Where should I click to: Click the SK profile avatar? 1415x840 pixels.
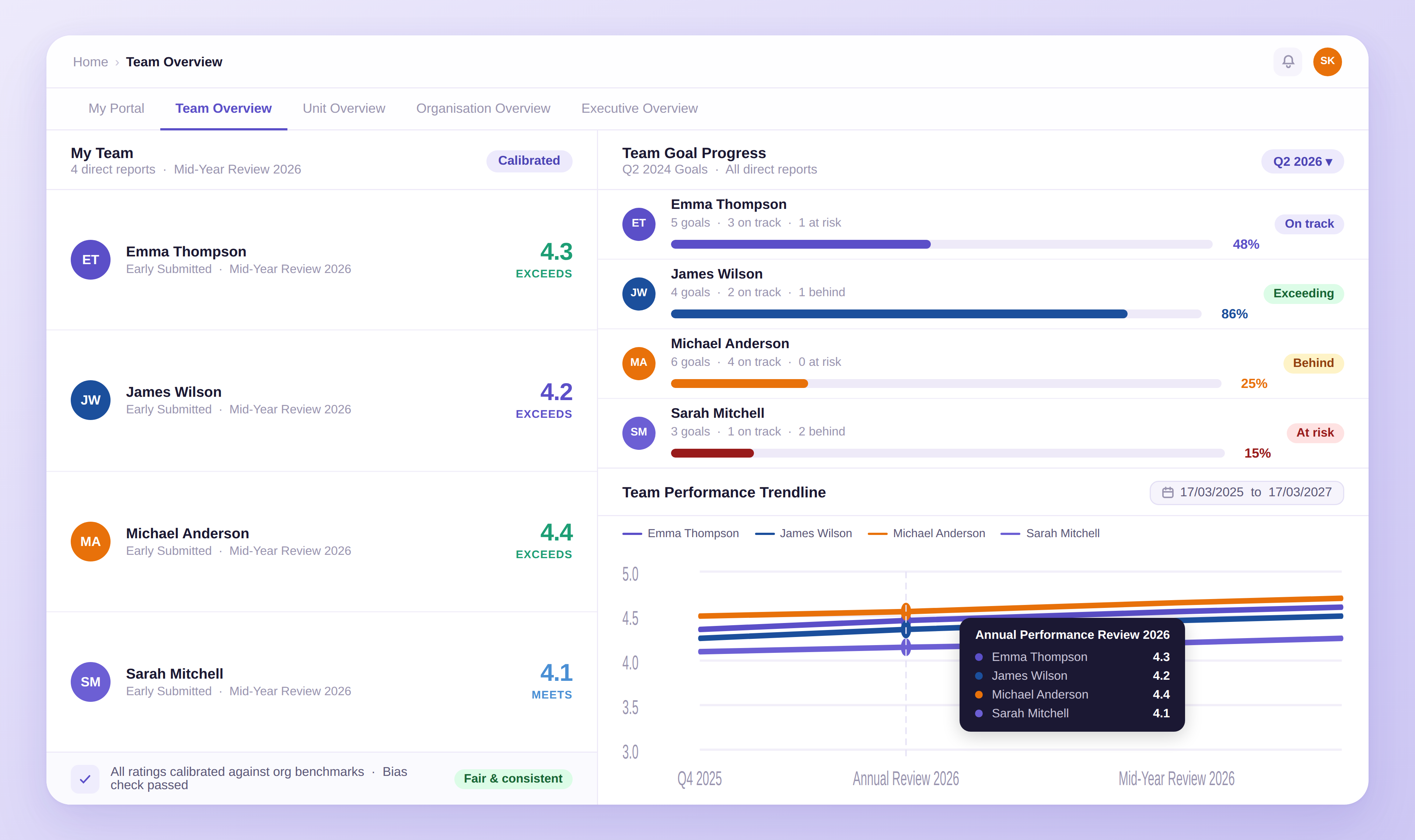pyautogui.click(x=1328, y=62)
